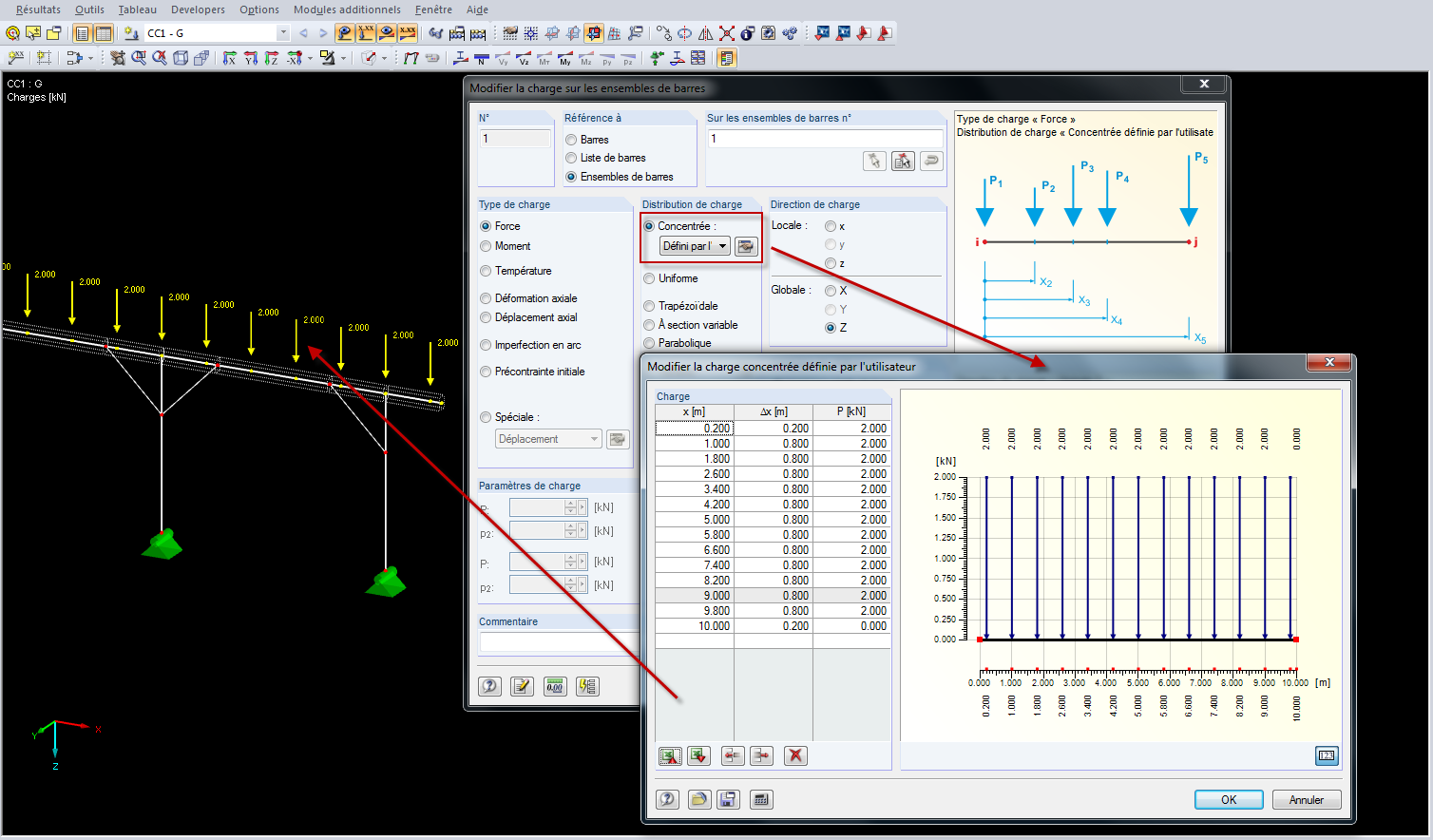Select the Ensembles de barres radio button
Screen dimensions: 1433x840
tap(571, 177)
